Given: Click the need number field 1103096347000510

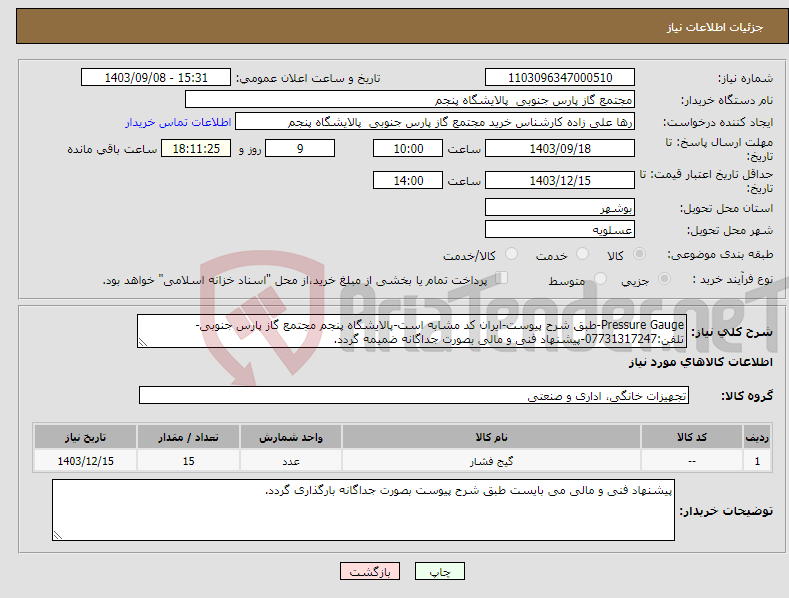Looking at the screenshot, I should tap(560, 78).
